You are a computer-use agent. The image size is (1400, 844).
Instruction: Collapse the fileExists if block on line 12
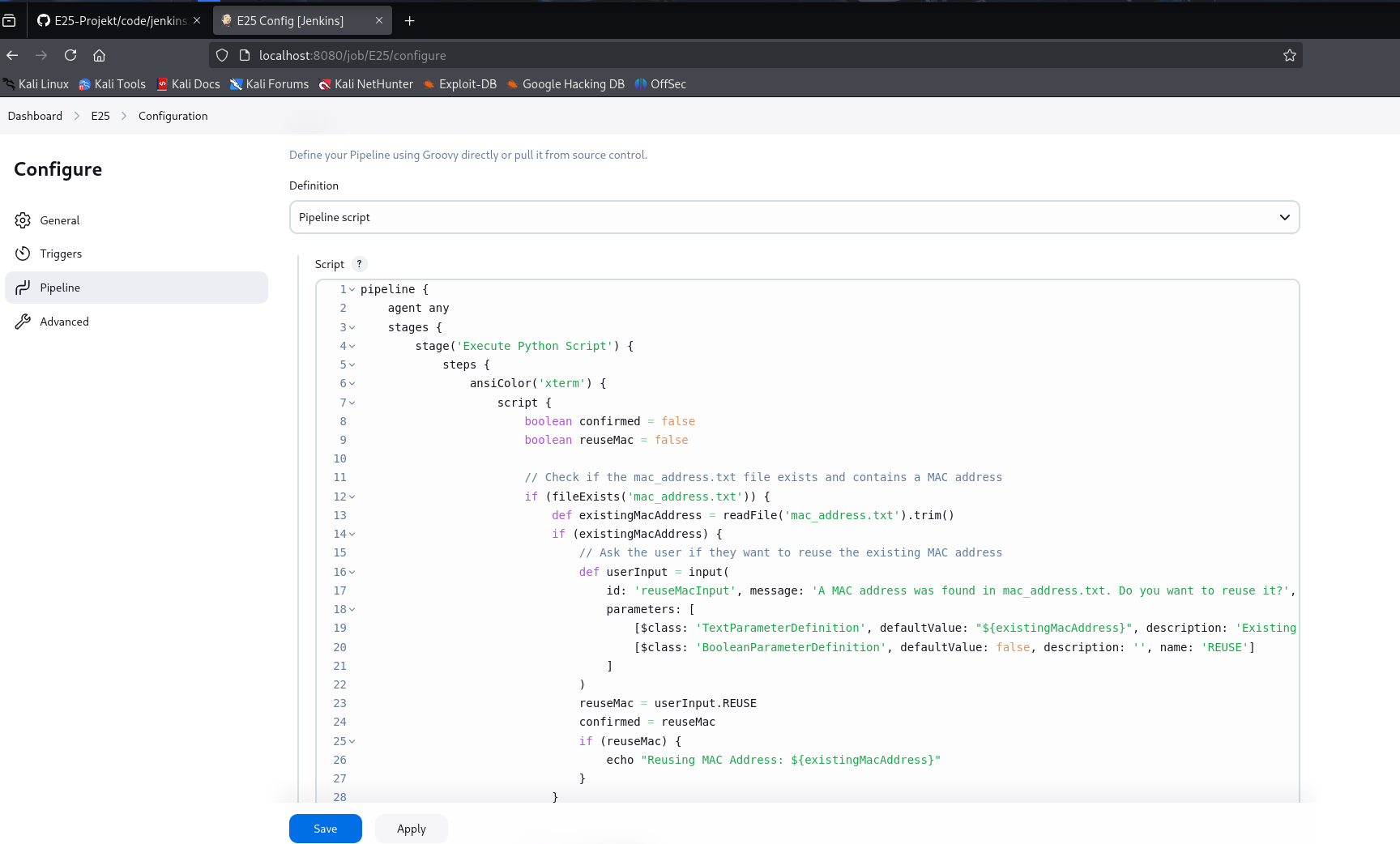[352, 497]
